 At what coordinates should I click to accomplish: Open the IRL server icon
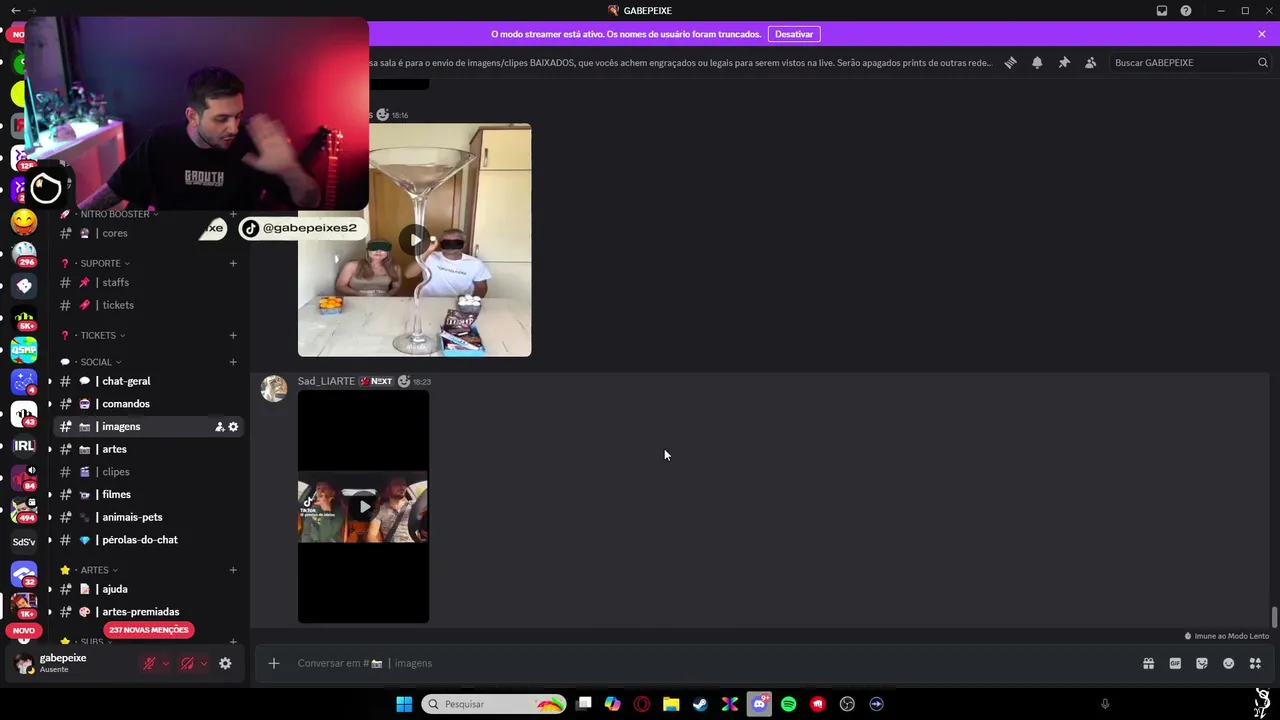24,446
